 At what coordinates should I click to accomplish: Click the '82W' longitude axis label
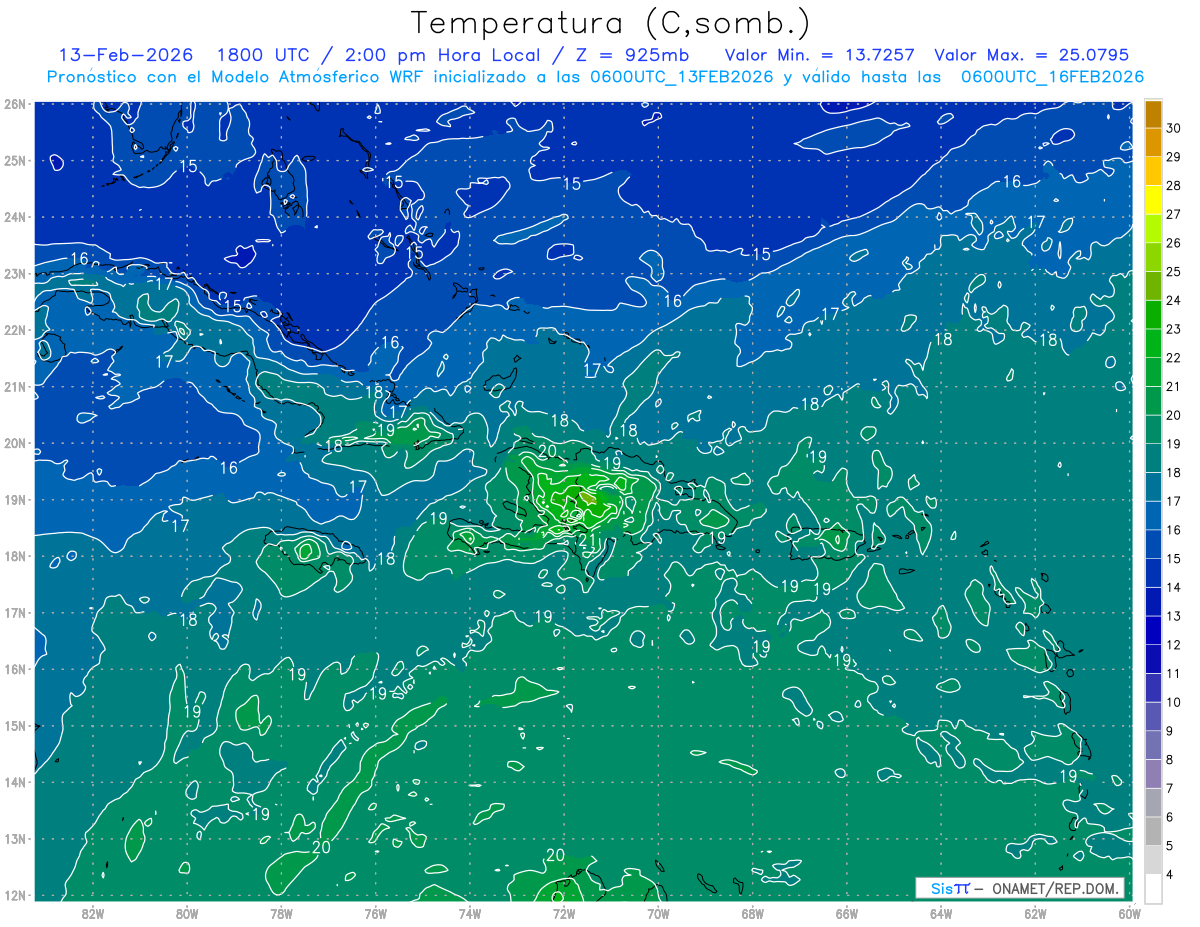(92, 913)
